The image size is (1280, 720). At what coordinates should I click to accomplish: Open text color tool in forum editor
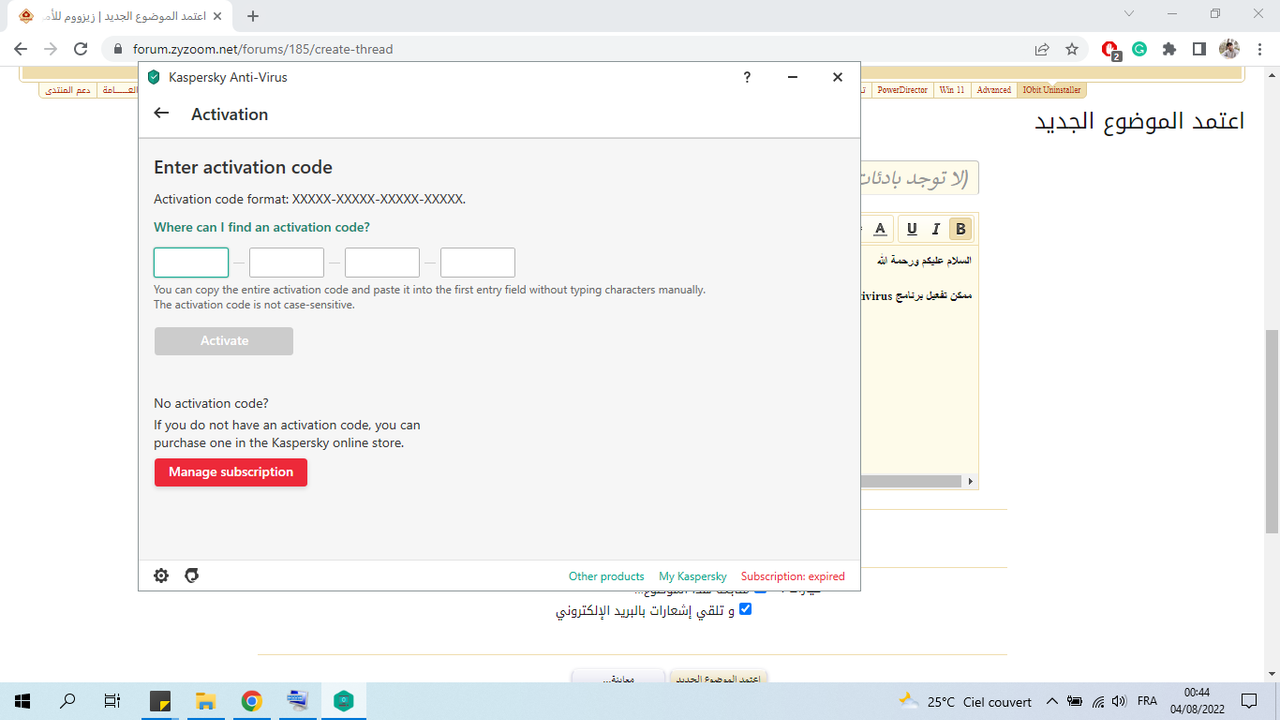(x=880, y=229)
